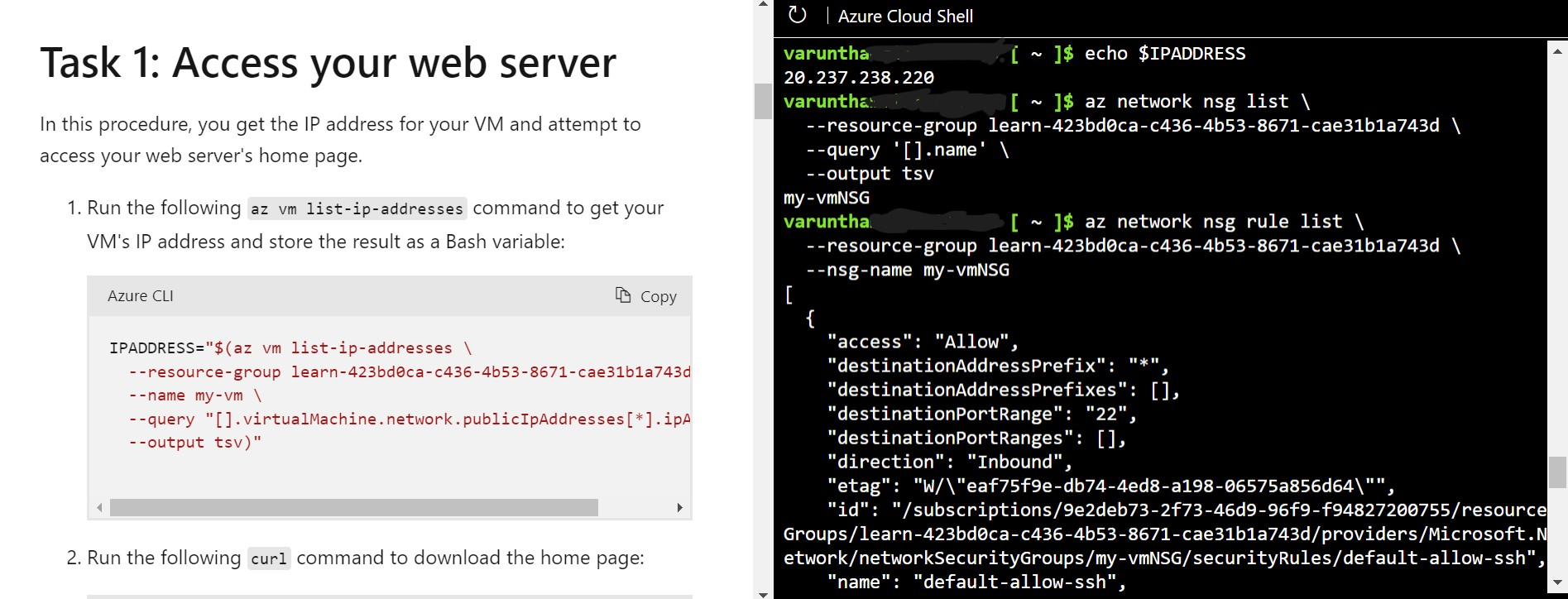Click the tutorial page's vertical scrollbar thumb
The height and width of the screenshot is (599, 1568).
click(x=763, y=102)
